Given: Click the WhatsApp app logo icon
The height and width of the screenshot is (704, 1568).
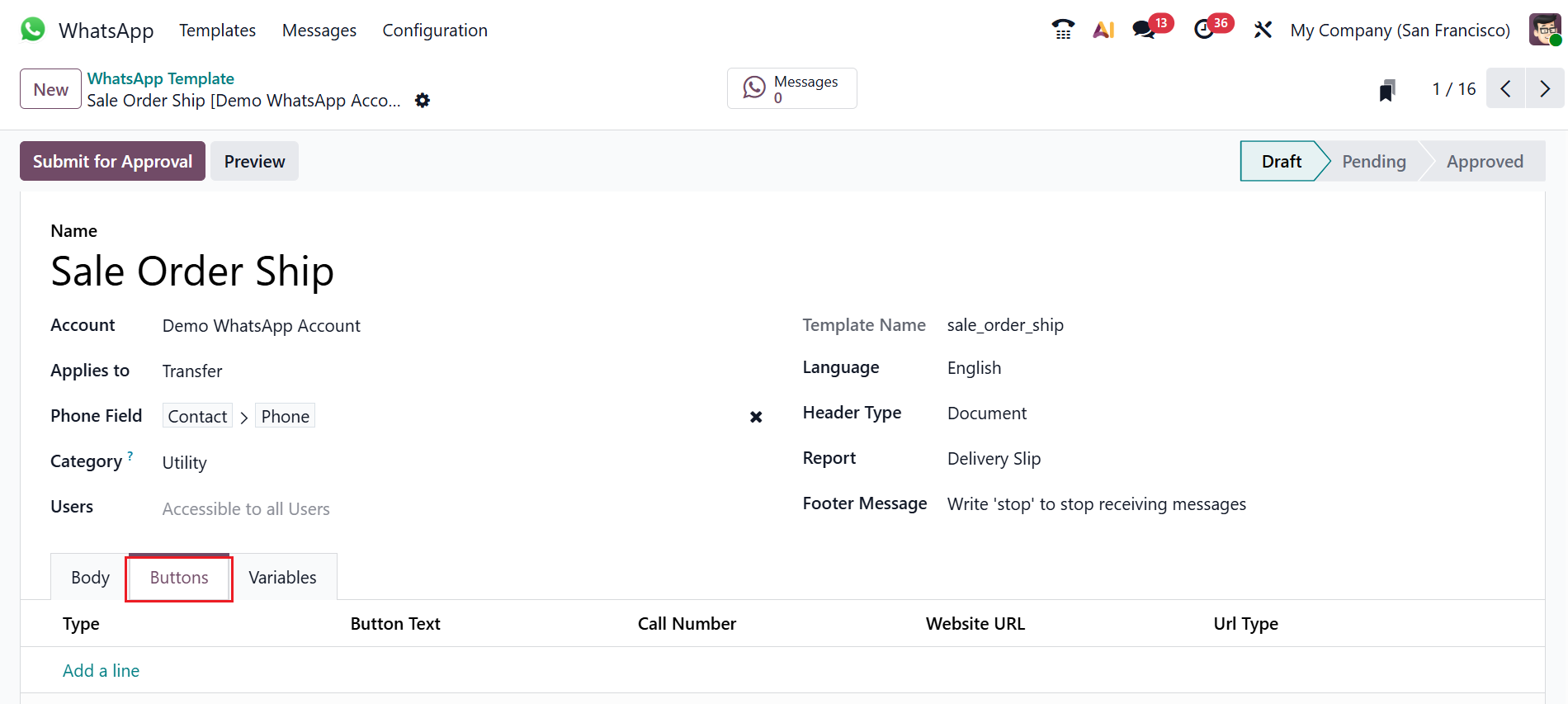Looking at the screenshot, I should pos(33,30).
